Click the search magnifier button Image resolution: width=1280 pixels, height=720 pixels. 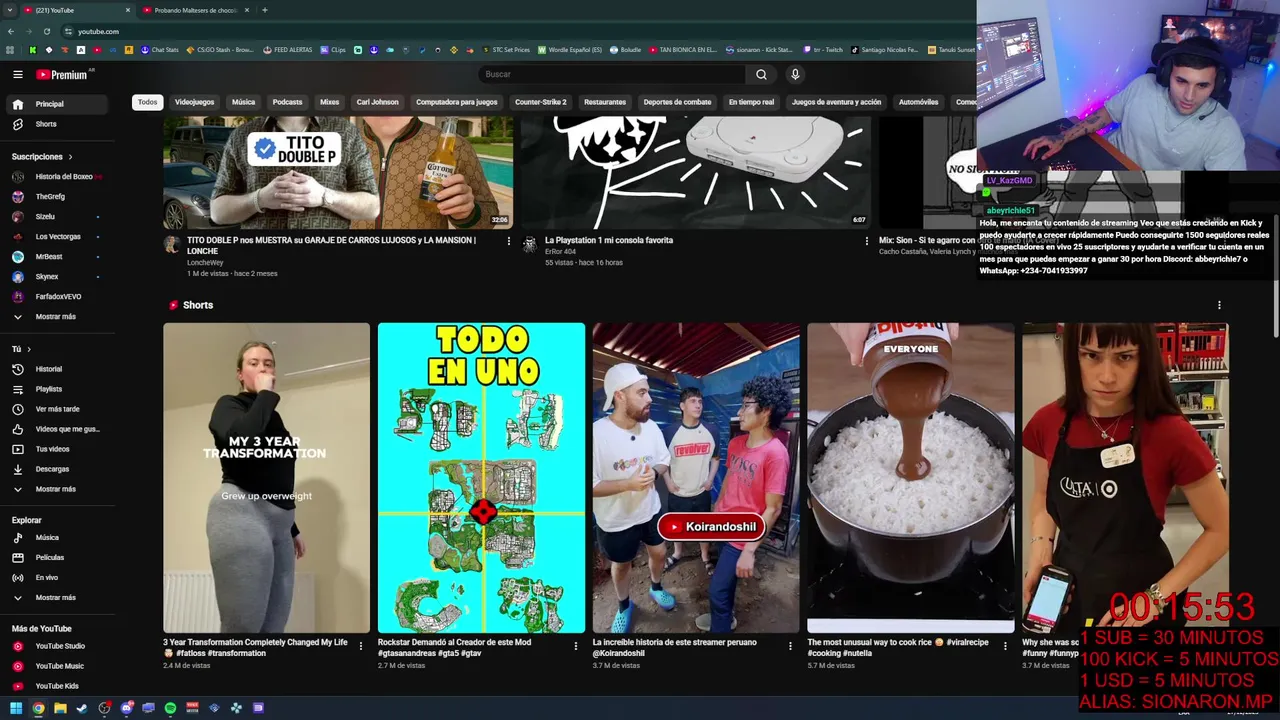[x=761, y=74]
